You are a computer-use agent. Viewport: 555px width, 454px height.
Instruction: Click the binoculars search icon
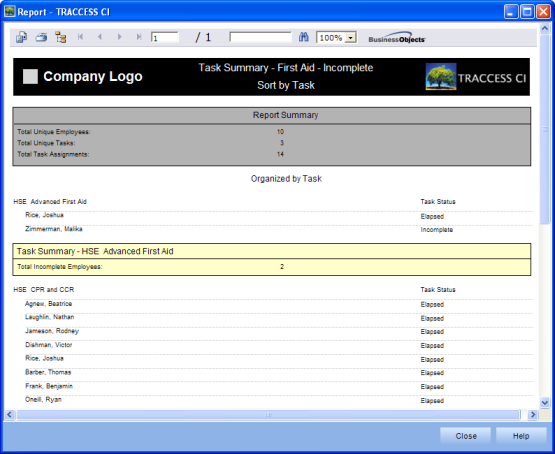[x=304, y=37]
